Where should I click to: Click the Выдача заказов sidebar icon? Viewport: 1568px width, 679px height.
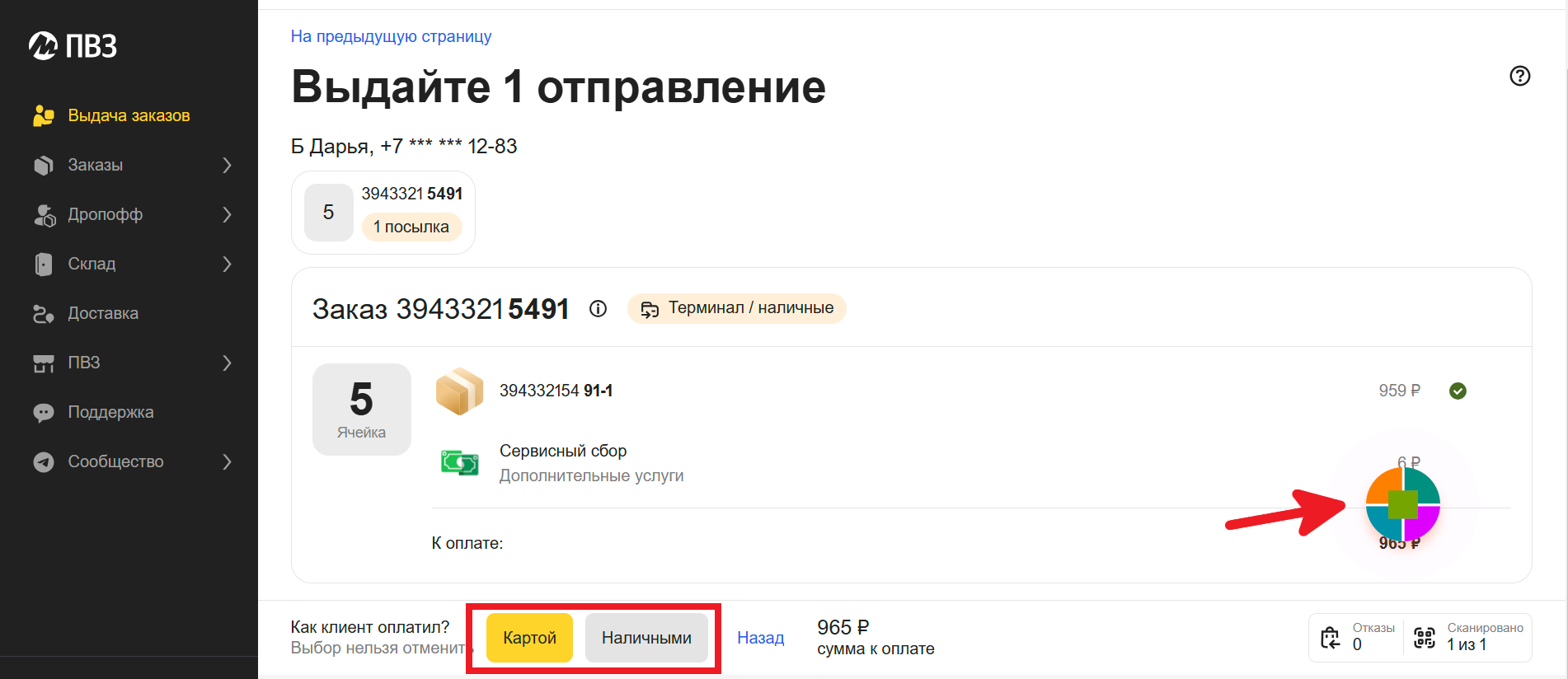[x=44, y=116]
